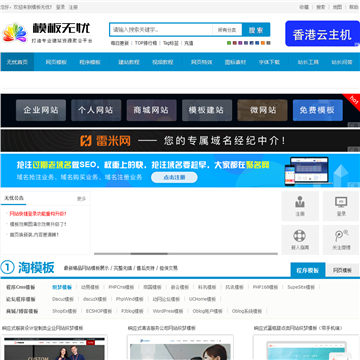Image resolution: width=360 pixels, height=360 pixels.
Task: Click the 点击注册 button in the blue banner
Action: (174, 178)
